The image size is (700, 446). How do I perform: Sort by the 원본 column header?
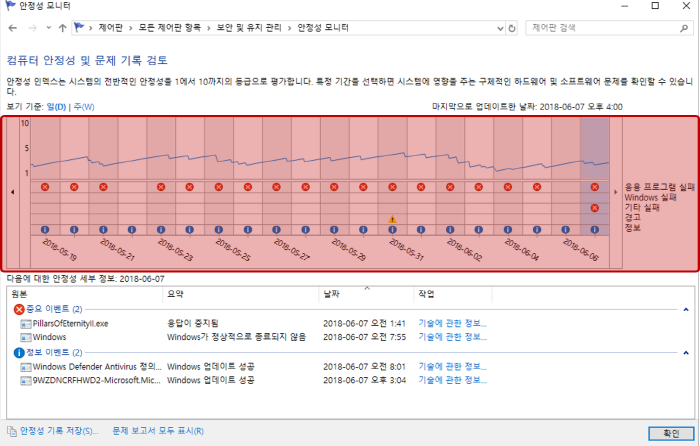(85, 294)
